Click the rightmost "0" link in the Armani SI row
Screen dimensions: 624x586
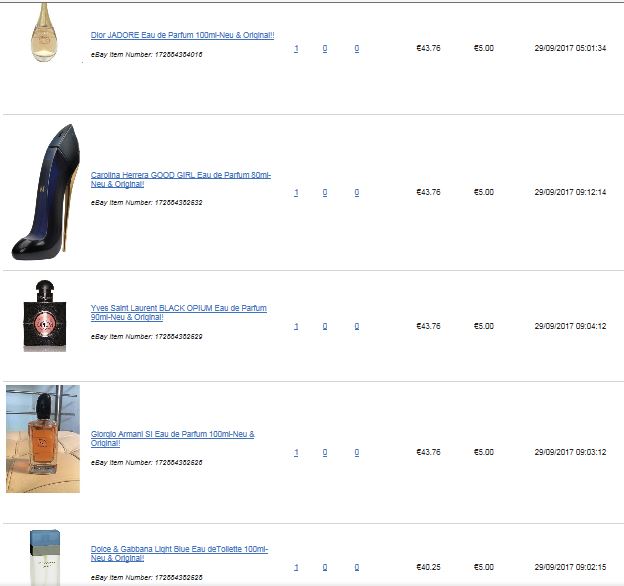(357, 452)
